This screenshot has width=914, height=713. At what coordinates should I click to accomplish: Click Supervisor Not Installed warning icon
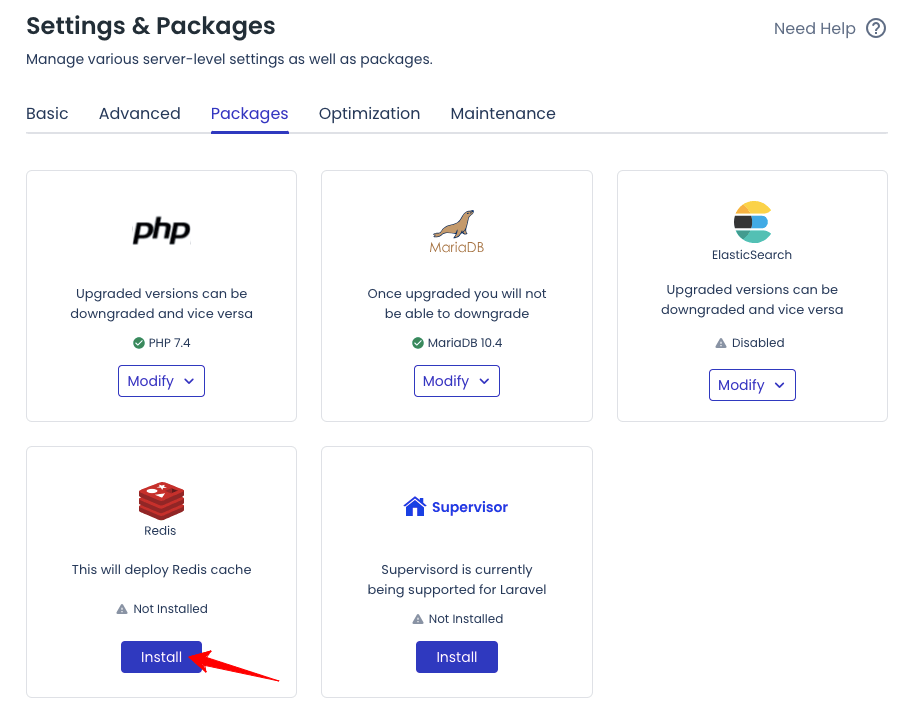[x=418, y=619]
